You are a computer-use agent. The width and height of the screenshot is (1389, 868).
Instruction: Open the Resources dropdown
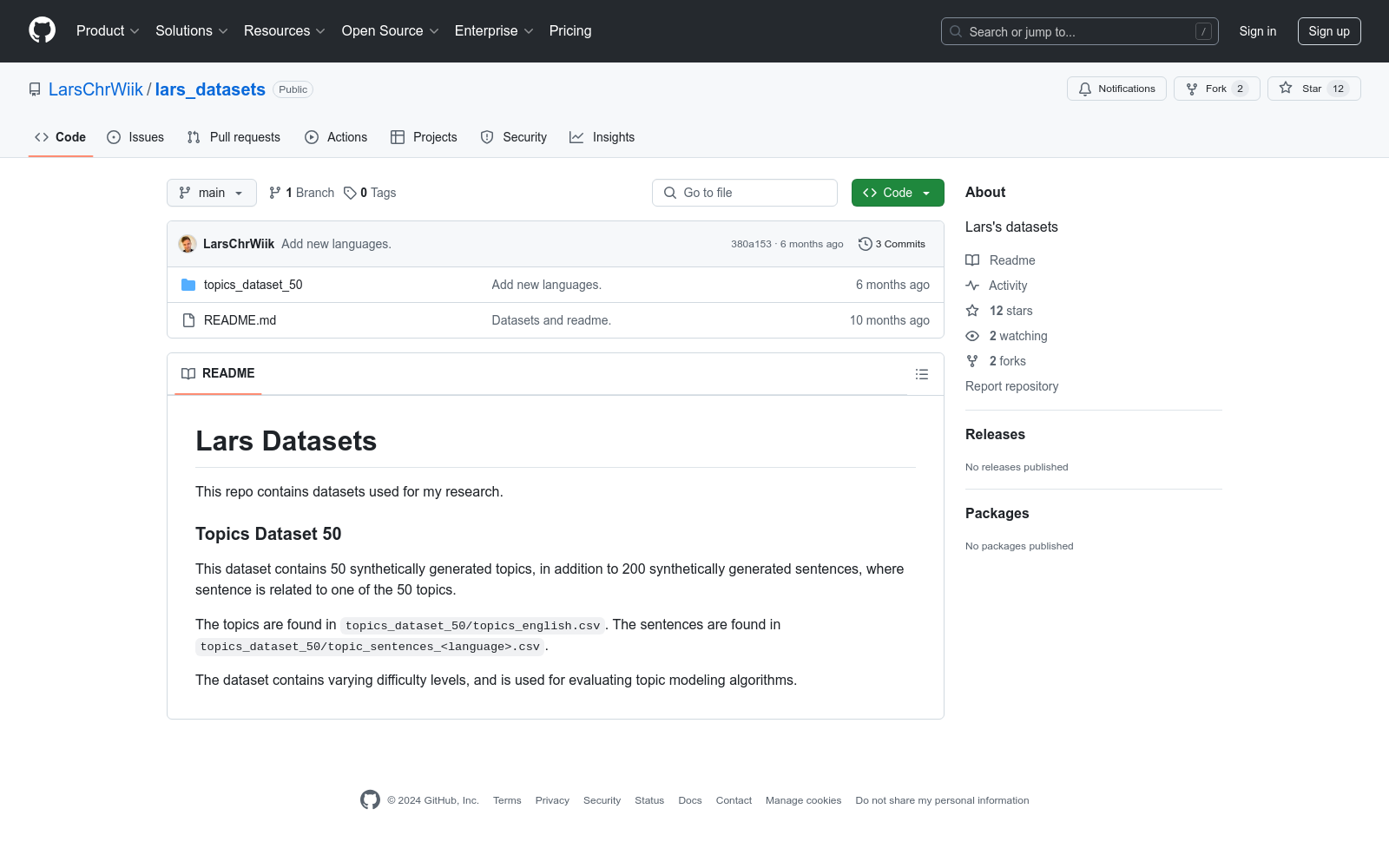[x=285, y=31]
